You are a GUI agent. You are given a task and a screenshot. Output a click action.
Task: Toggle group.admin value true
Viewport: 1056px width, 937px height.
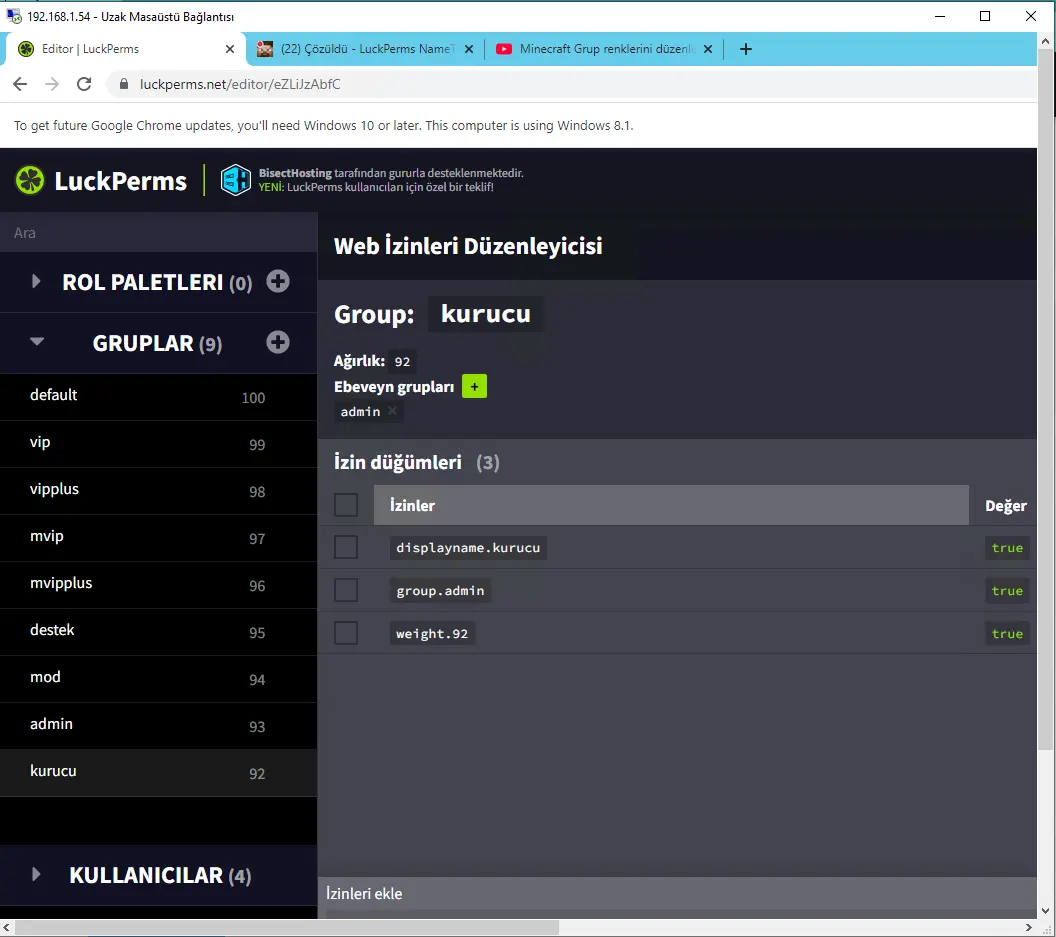click(1007, 591)
